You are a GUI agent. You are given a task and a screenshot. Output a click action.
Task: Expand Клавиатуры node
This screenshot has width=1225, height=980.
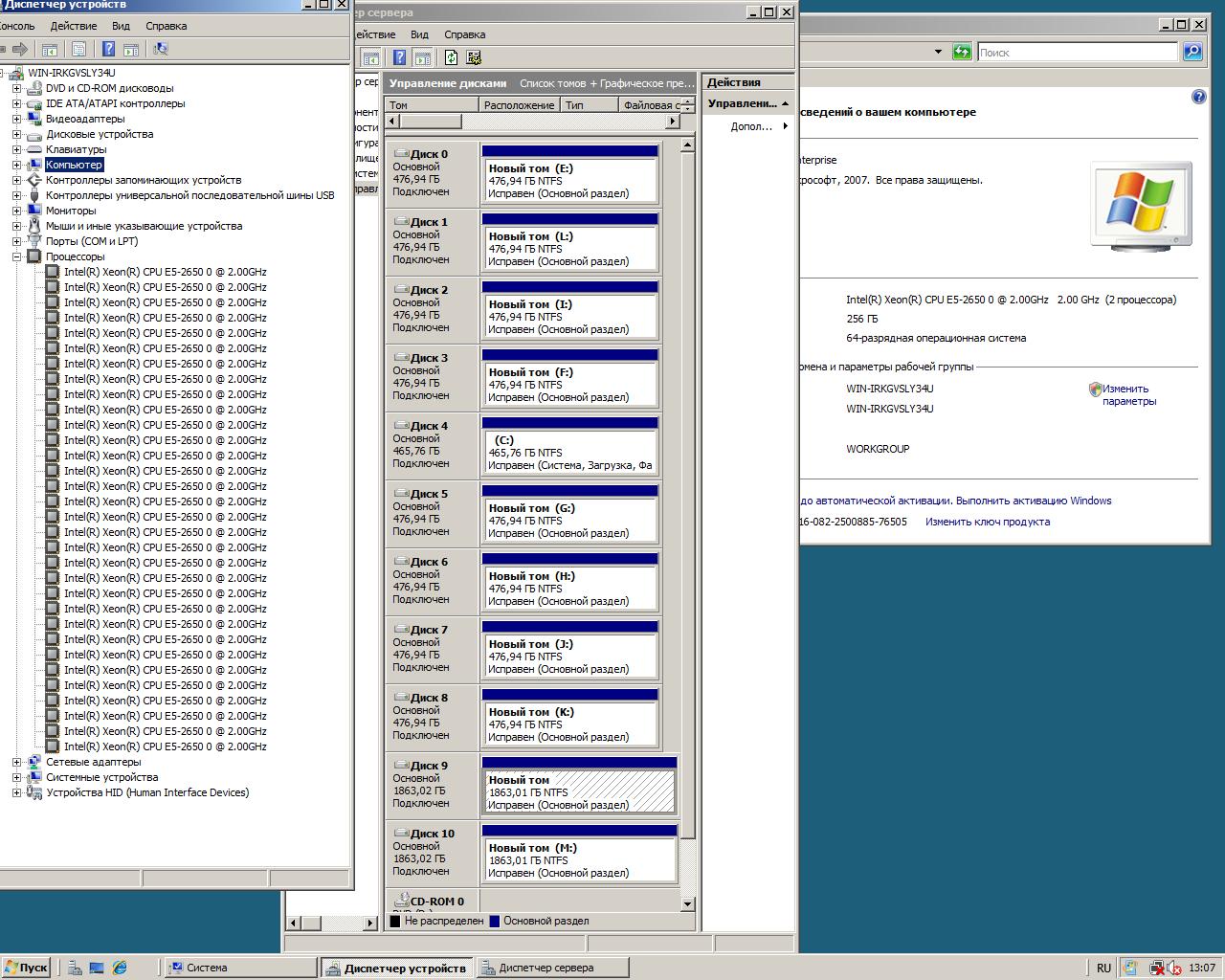coord(16,149)
